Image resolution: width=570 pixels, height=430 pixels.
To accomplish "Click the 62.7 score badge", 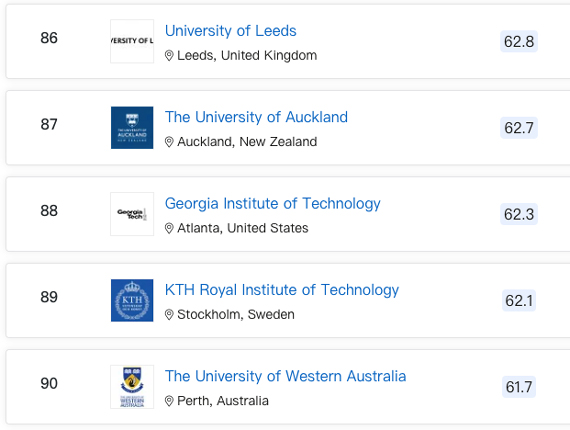I will coord(519,128).
